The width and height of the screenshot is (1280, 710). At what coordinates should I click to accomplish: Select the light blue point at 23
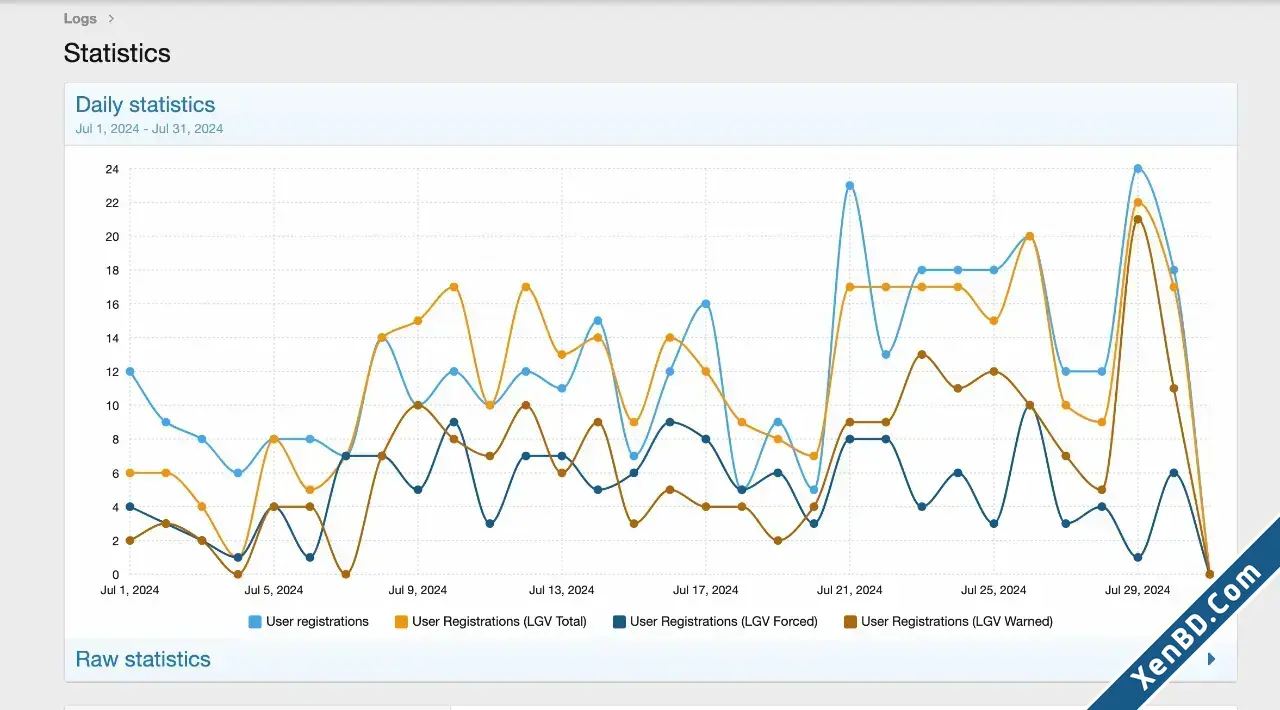click(850, 186)
